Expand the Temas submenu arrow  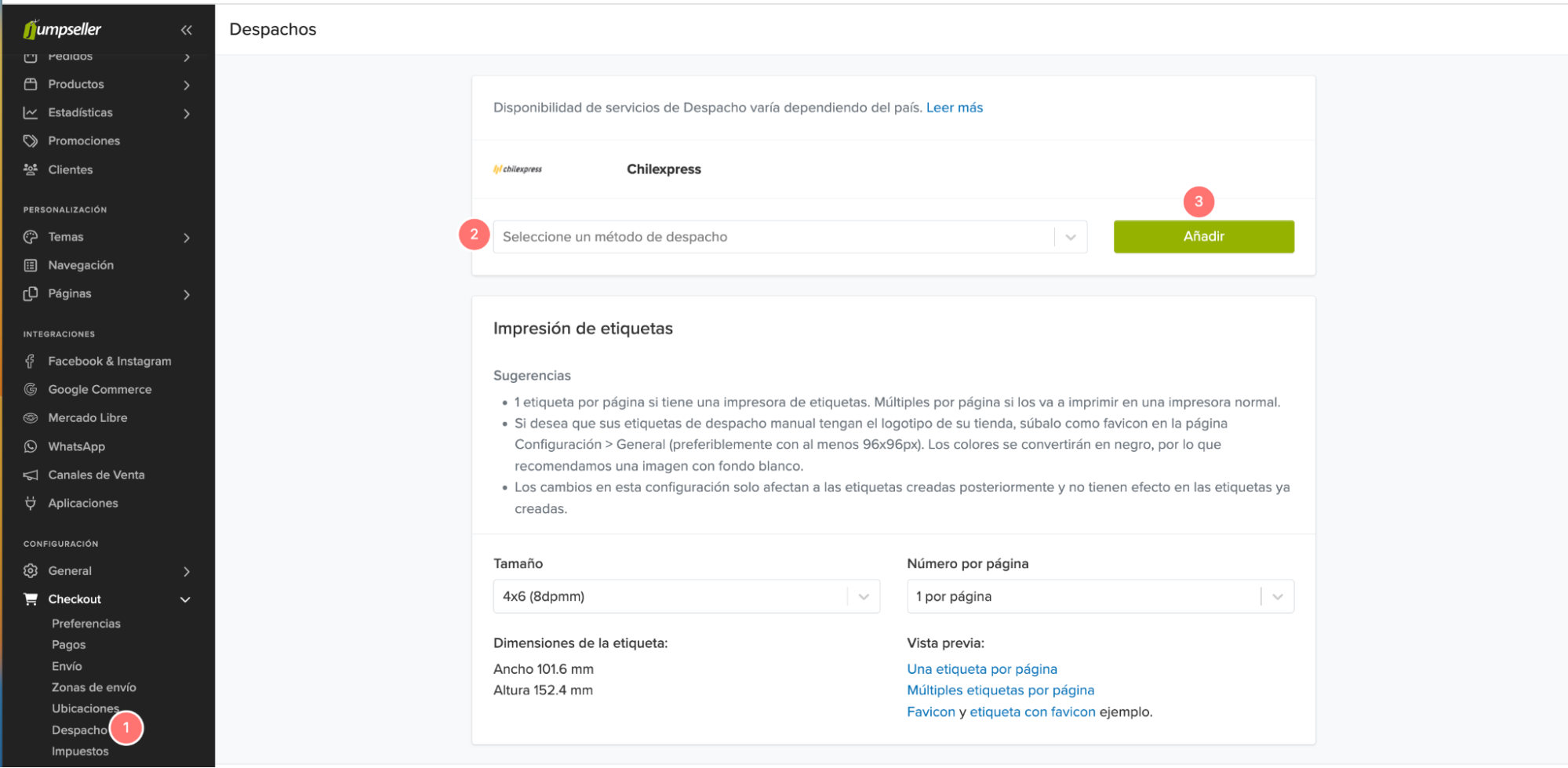click(x=187, y=238)
